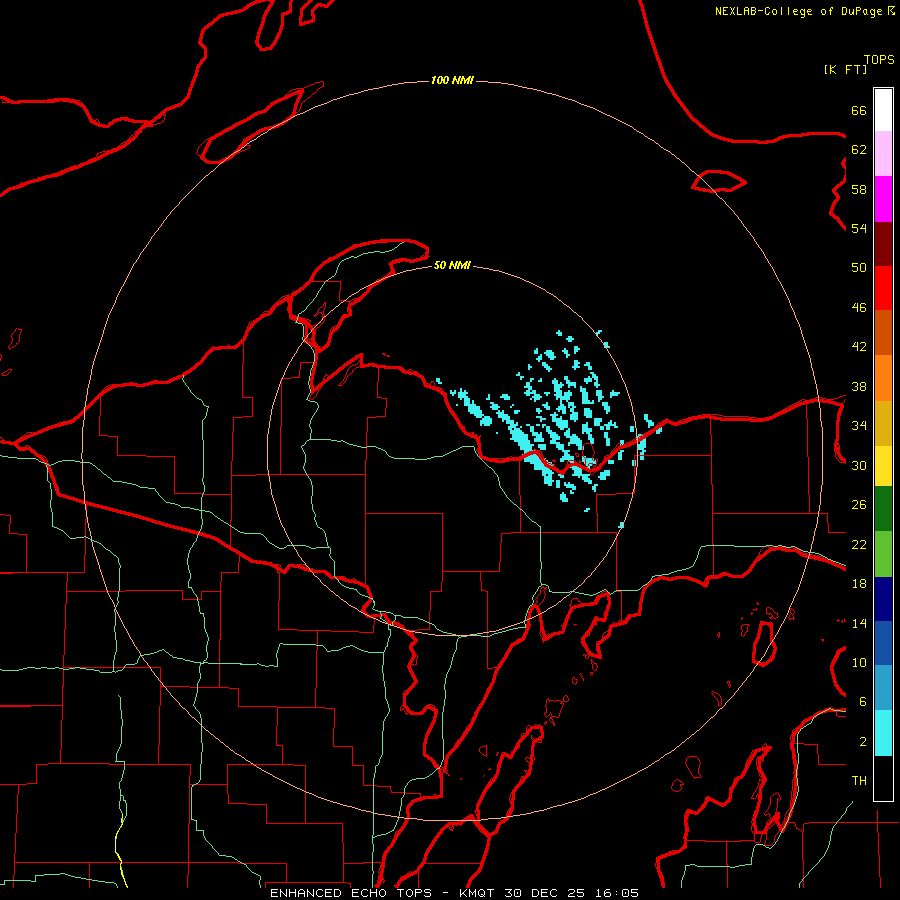Select the "42" scale value
Viewport: 900px width, 900px height.
pos(859,347)
